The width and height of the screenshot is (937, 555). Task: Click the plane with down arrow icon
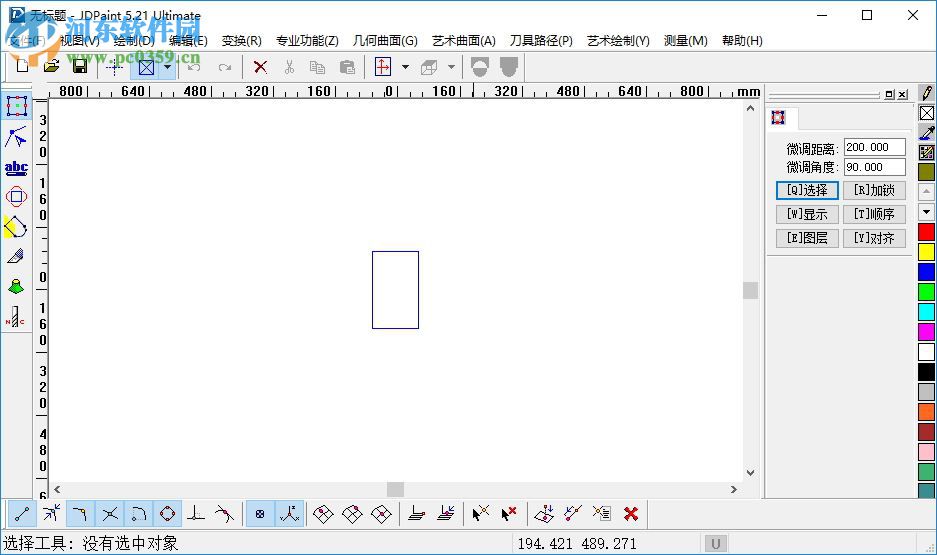click(544, 514)
